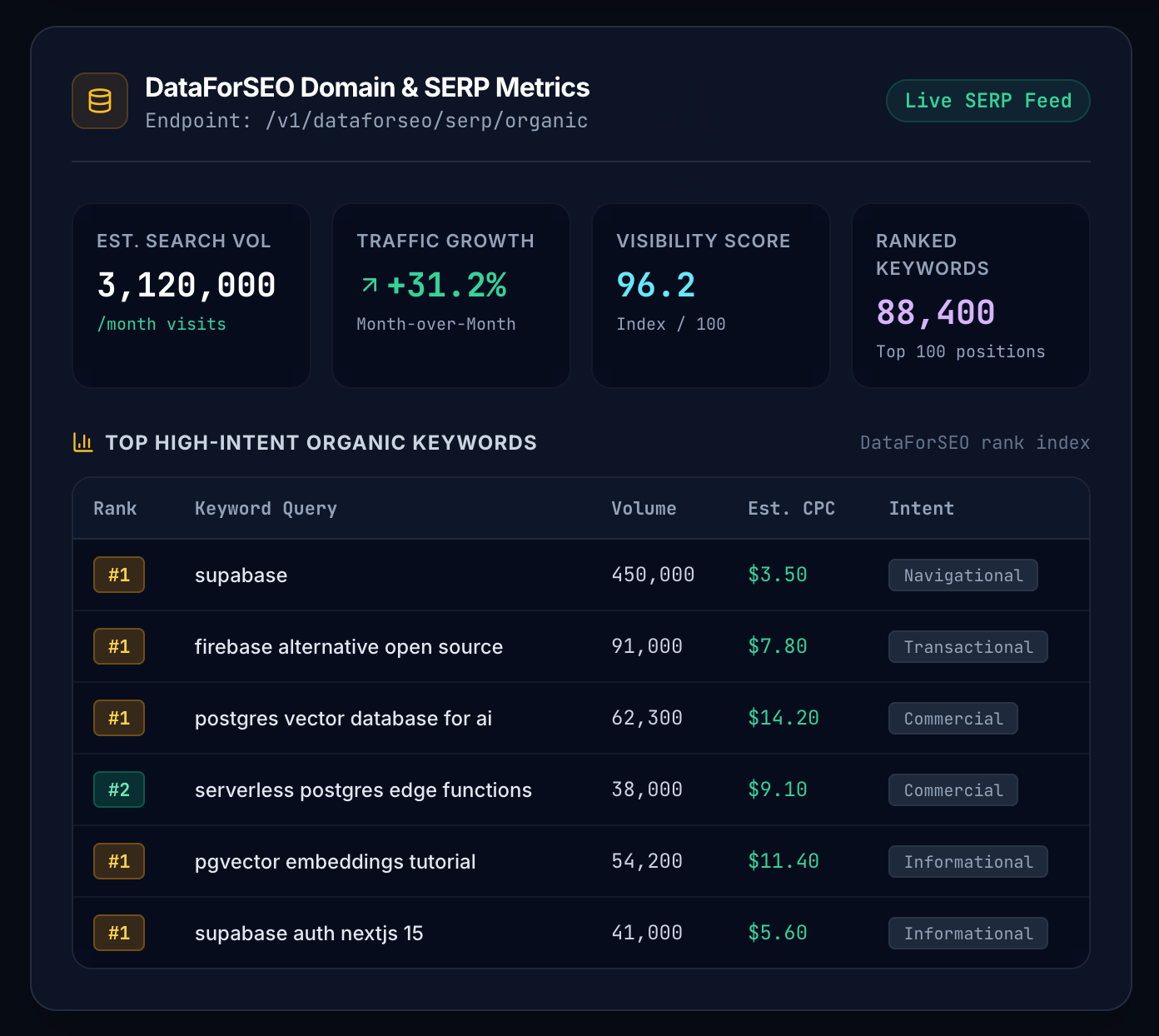The height and width of the screenshot is (1036, 1159).
Task: Click the Transactional intent tag
Action: coord(968,647)
